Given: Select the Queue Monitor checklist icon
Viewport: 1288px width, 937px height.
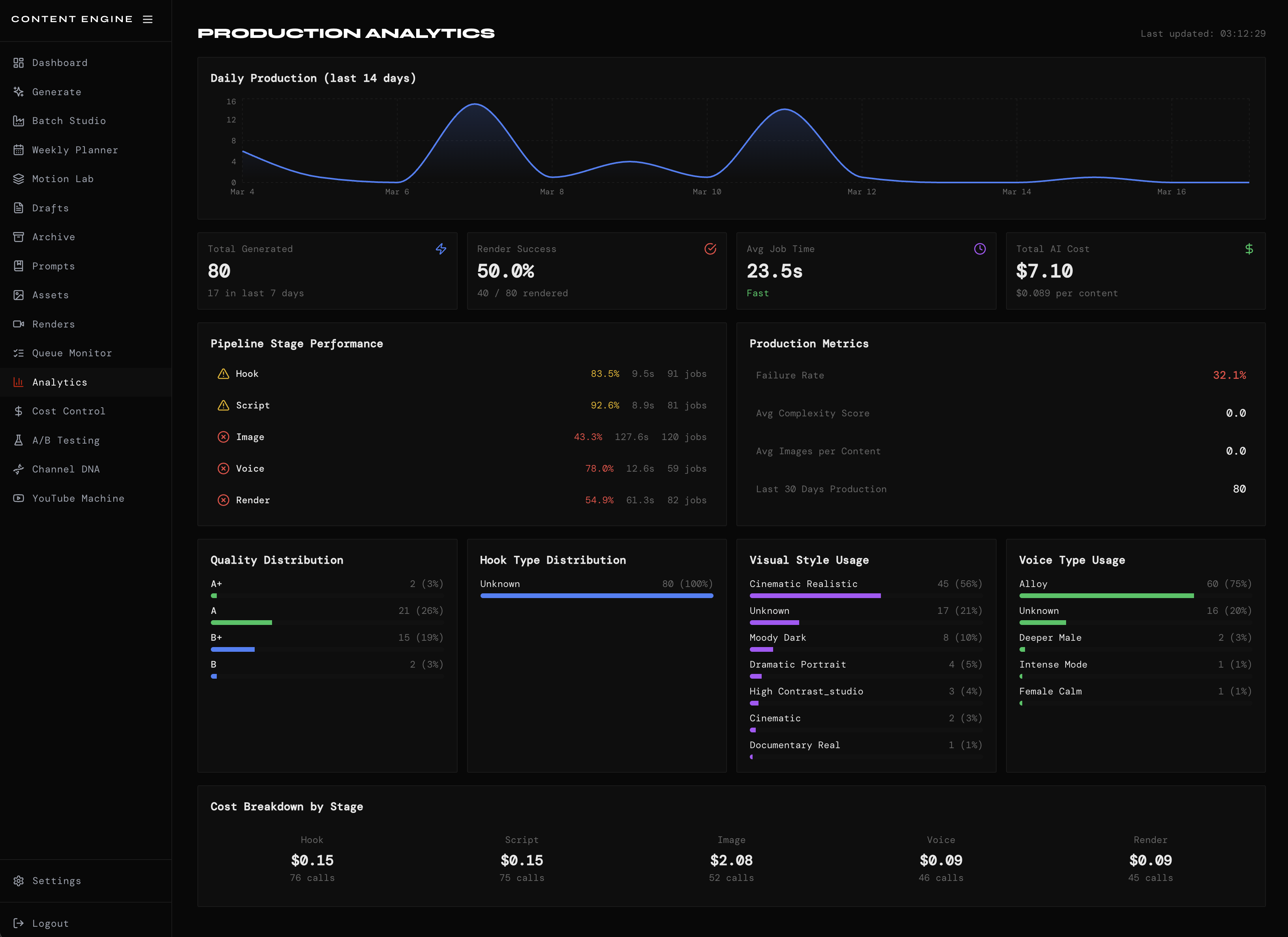Looking at the screenshot, I should (18, 353).
